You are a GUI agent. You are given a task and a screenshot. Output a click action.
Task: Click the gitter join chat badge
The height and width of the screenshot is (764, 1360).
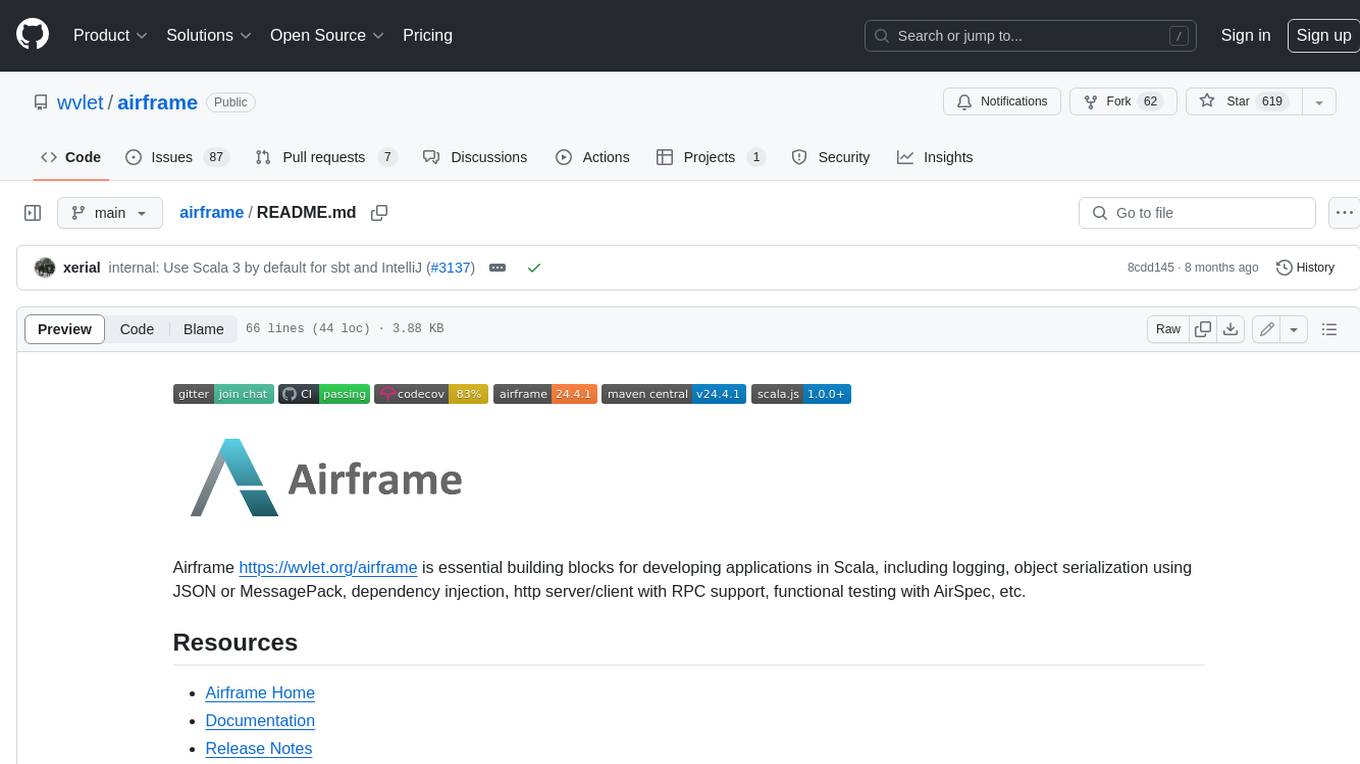(x=223, y=394)
